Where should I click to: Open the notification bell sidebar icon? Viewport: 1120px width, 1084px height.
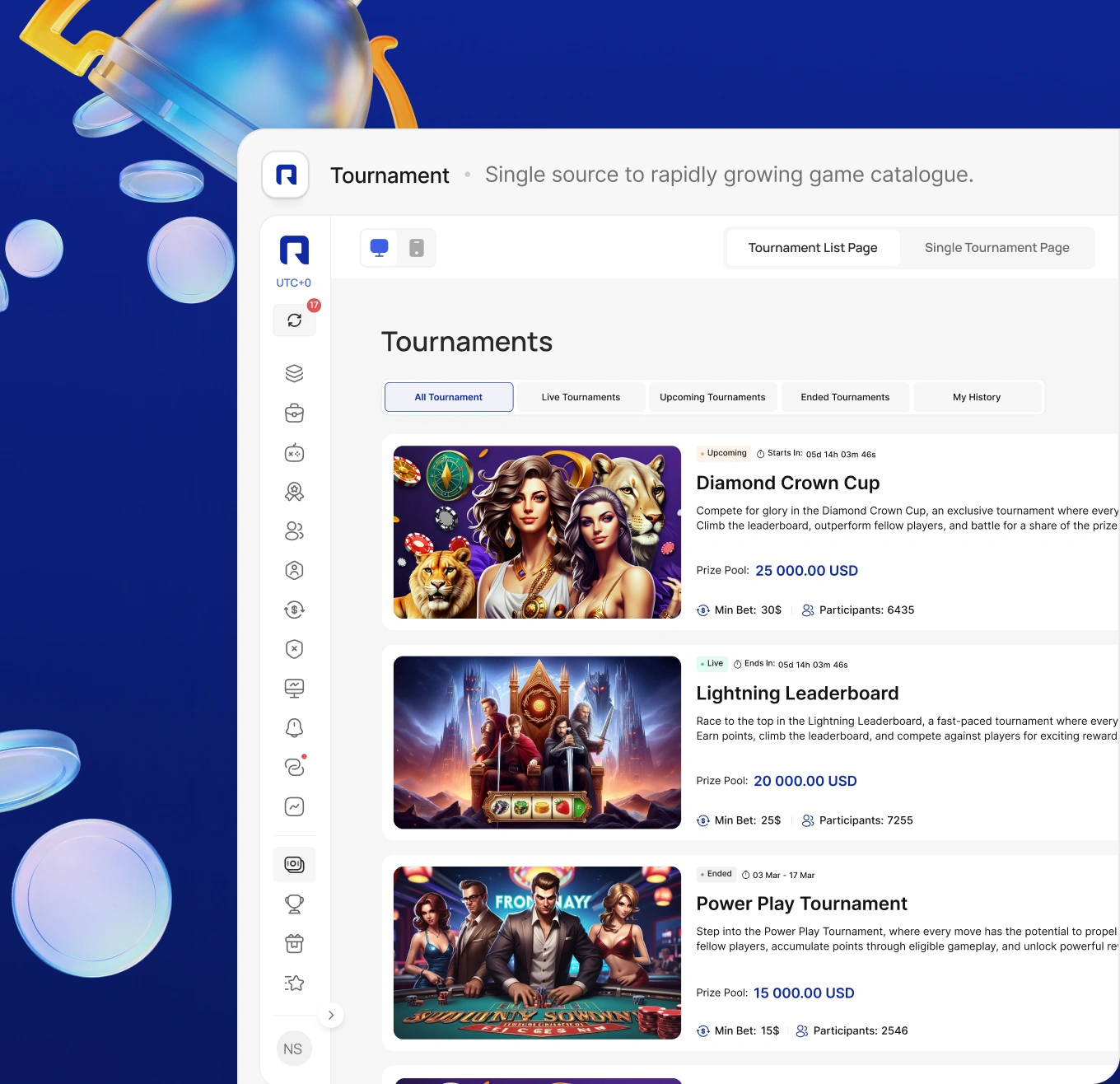(x=294, y=727)
